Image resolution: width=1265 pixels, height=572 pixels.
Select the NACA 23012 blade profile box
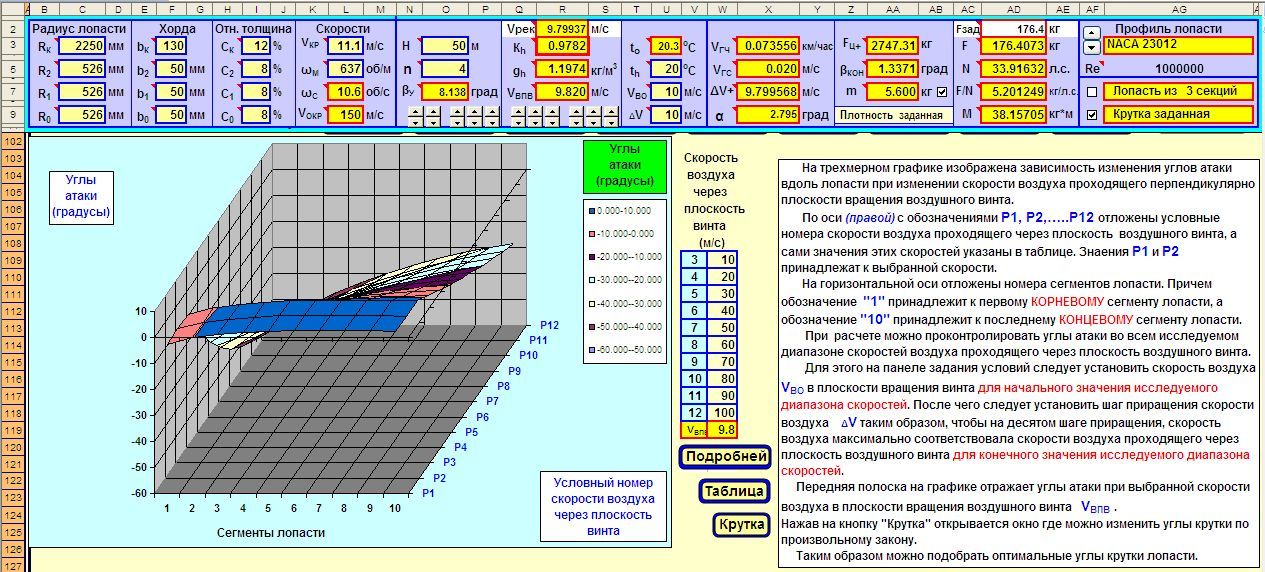click(x=1178, y=46)
